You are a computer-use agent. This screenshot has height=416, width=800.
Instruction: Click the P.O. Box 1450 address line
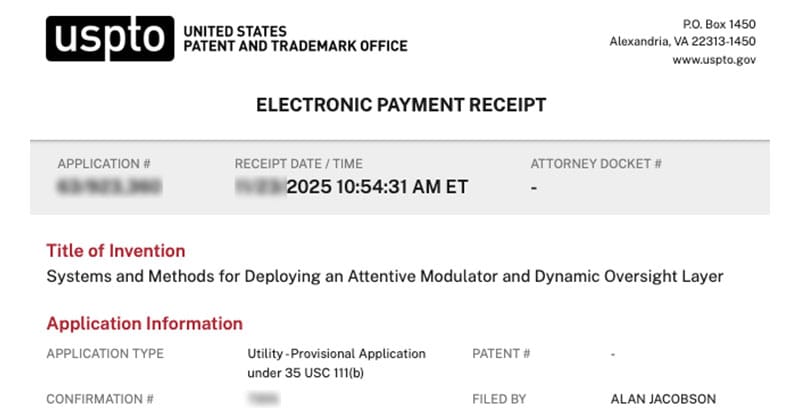(719, 22)
